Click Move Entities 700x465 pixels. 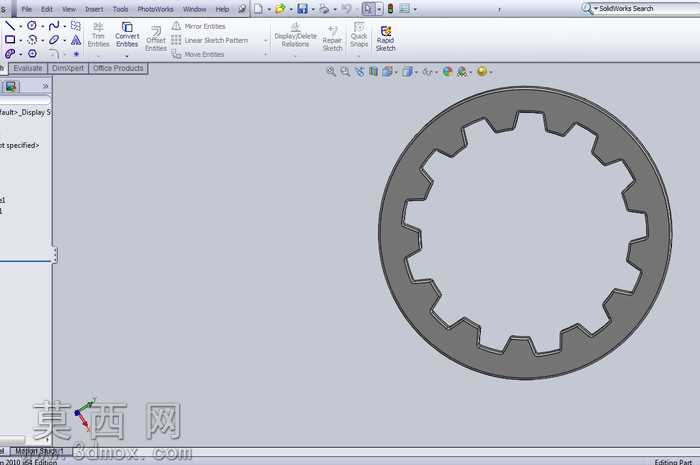[198, 54]
